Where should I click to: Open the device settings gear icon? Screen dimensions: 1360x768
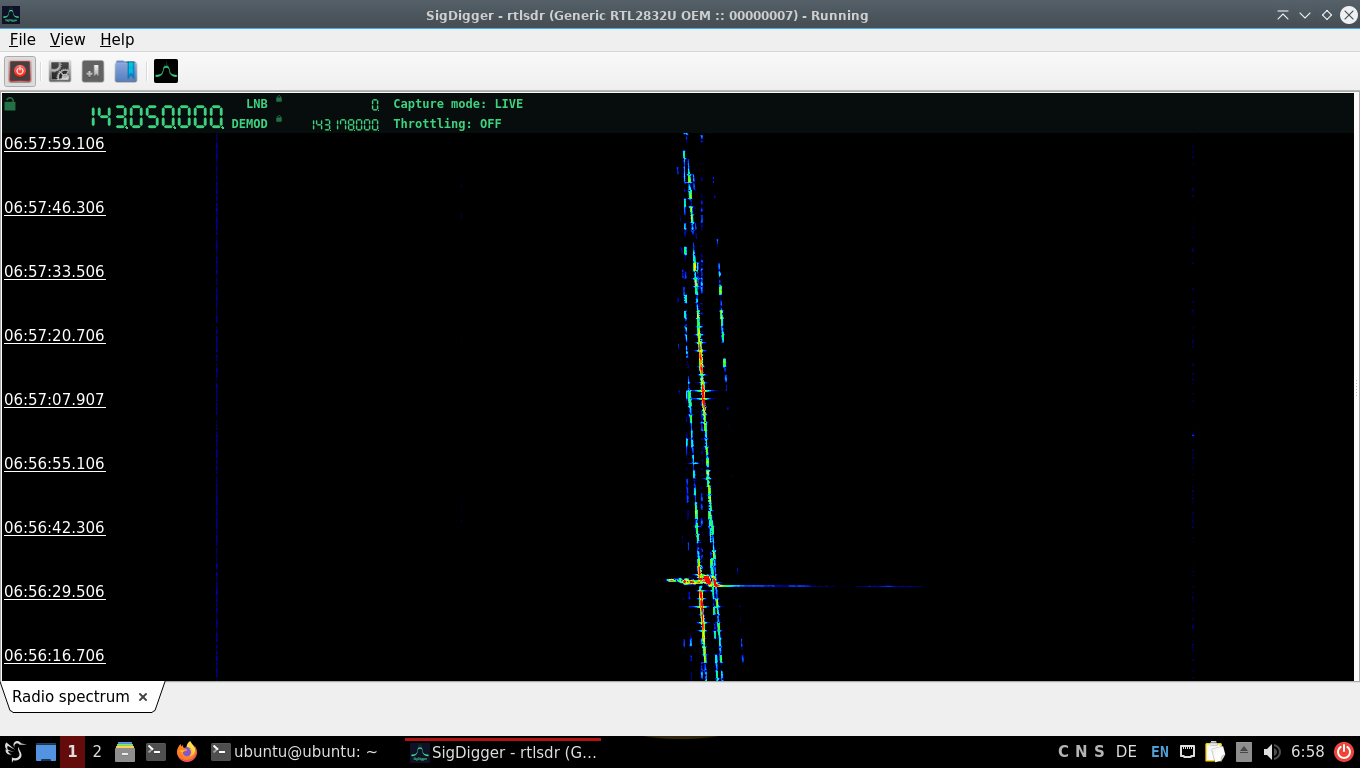(x=60, y=71)
